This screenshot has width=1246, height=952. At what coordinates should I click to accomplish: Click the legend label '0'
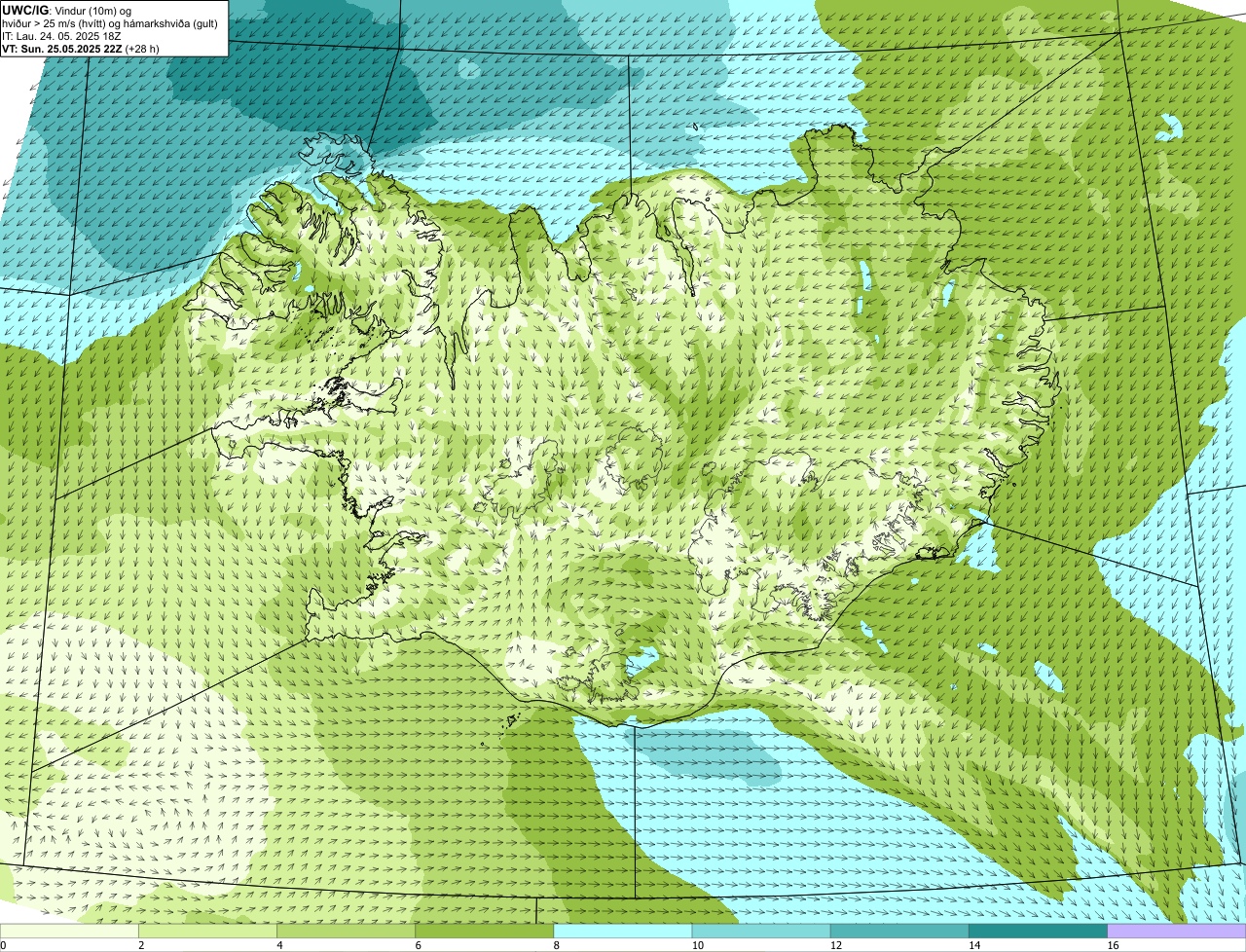3,945
